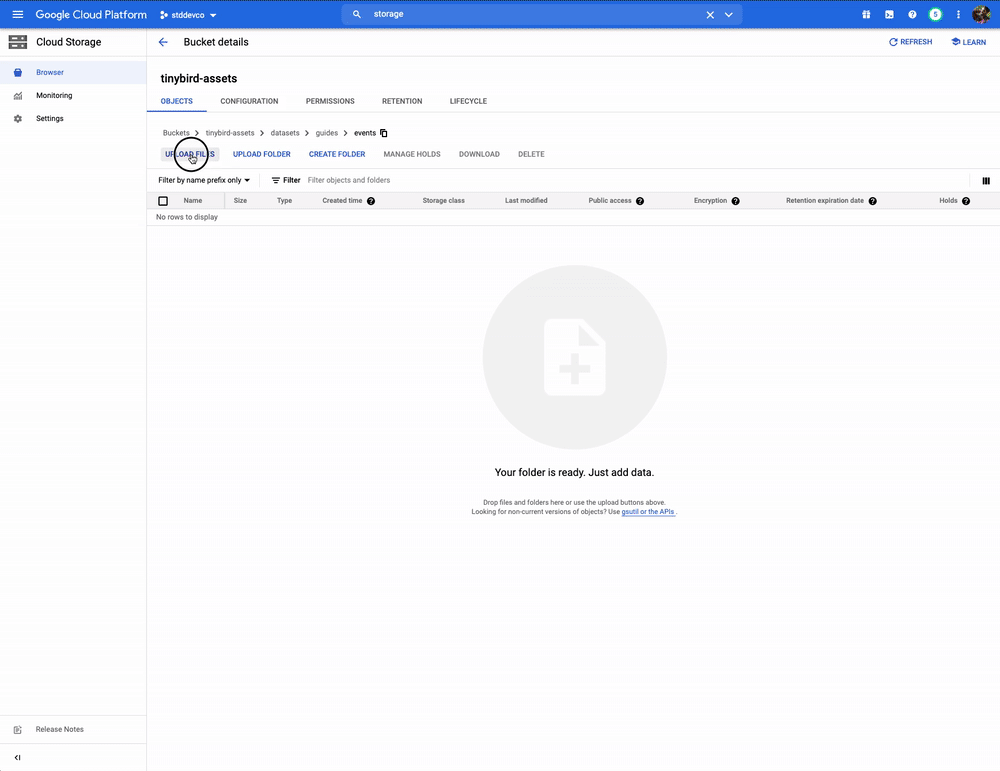The height and width of the screenshot is (771, 1000).
Task: Sort by the Size column header
Action: (240, 201)
